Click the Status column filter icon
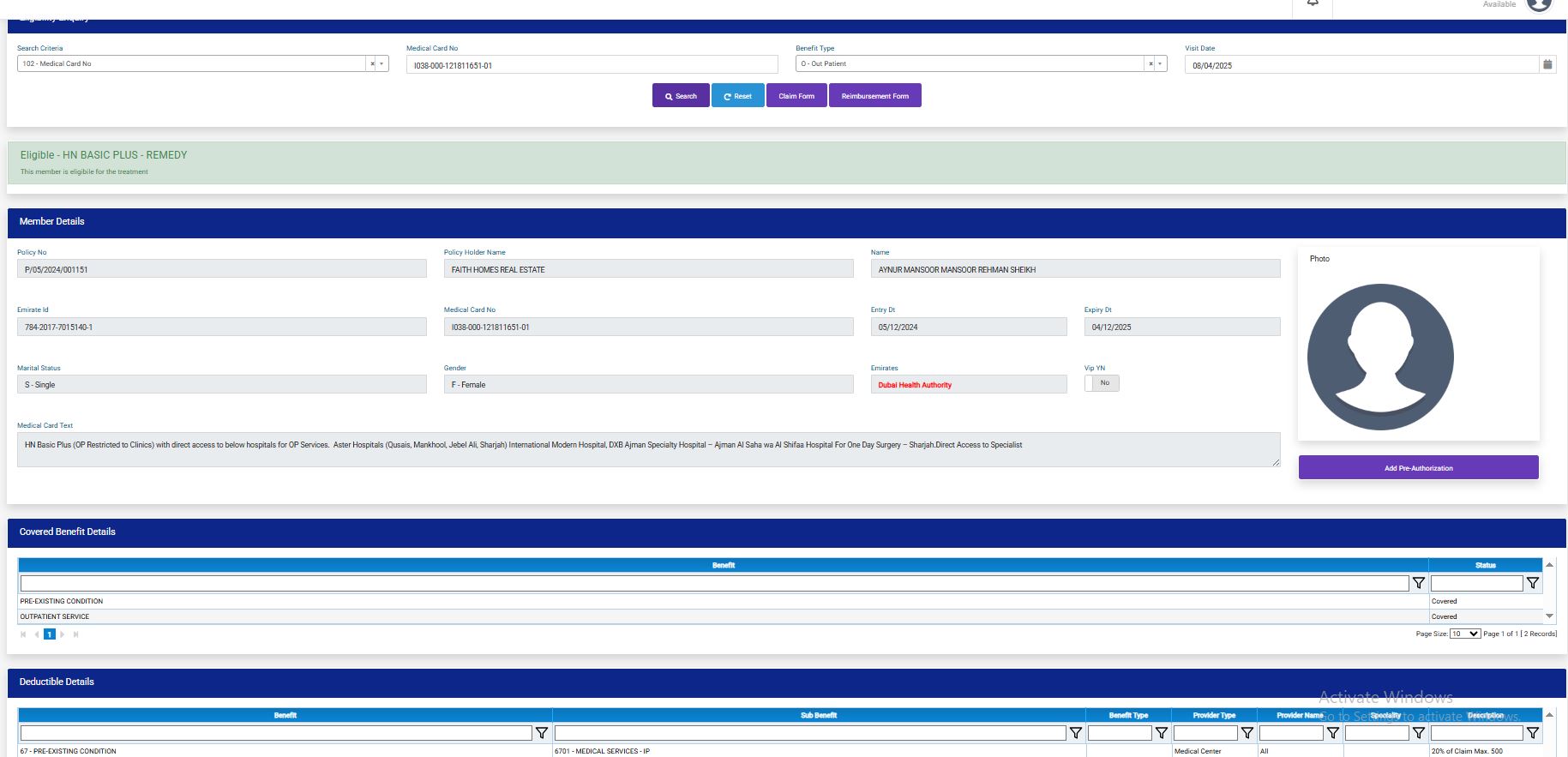1568x757 pixels. [1533, 583]
